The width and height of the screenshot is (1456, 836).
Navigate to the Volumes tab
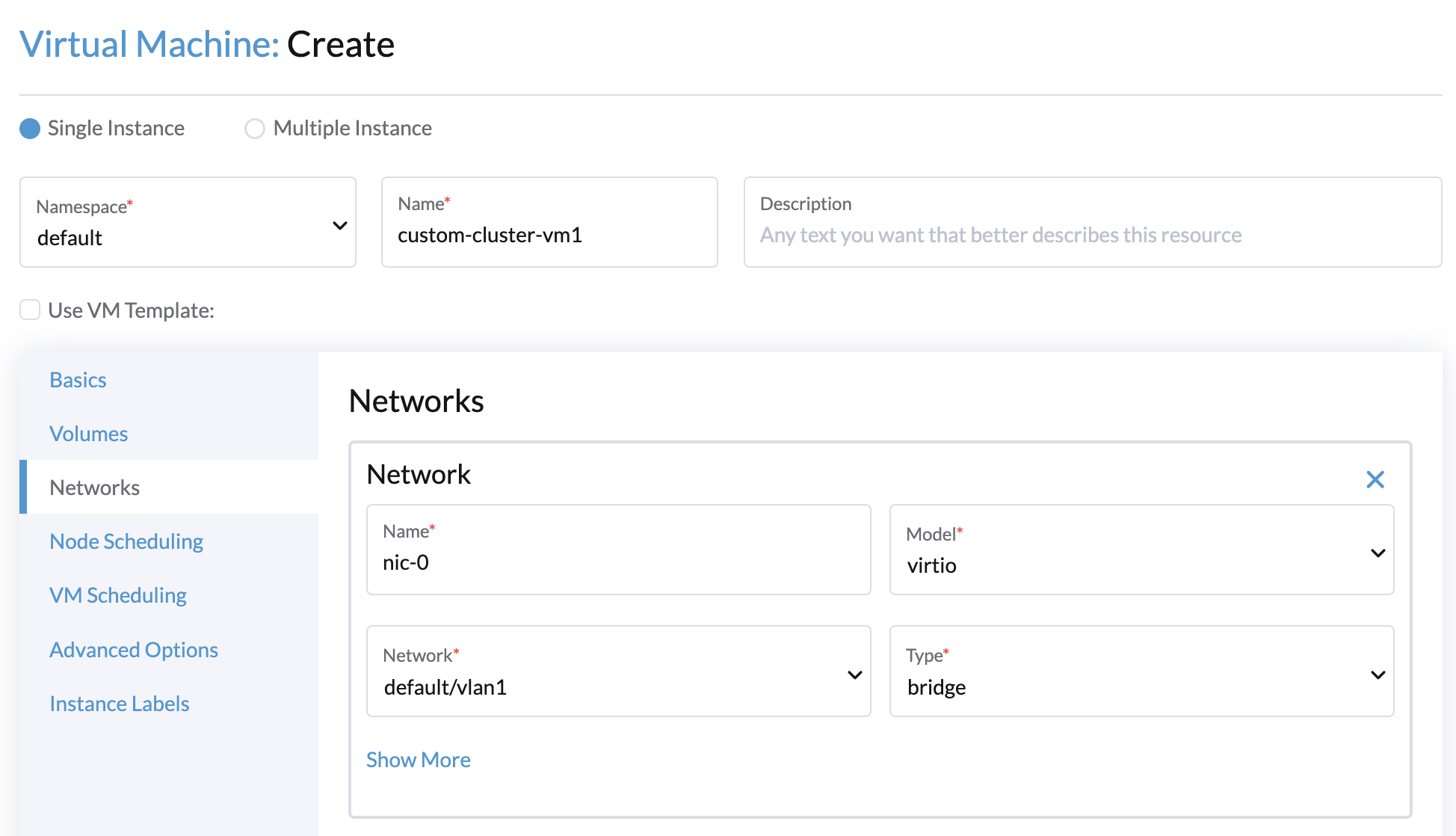88,432
